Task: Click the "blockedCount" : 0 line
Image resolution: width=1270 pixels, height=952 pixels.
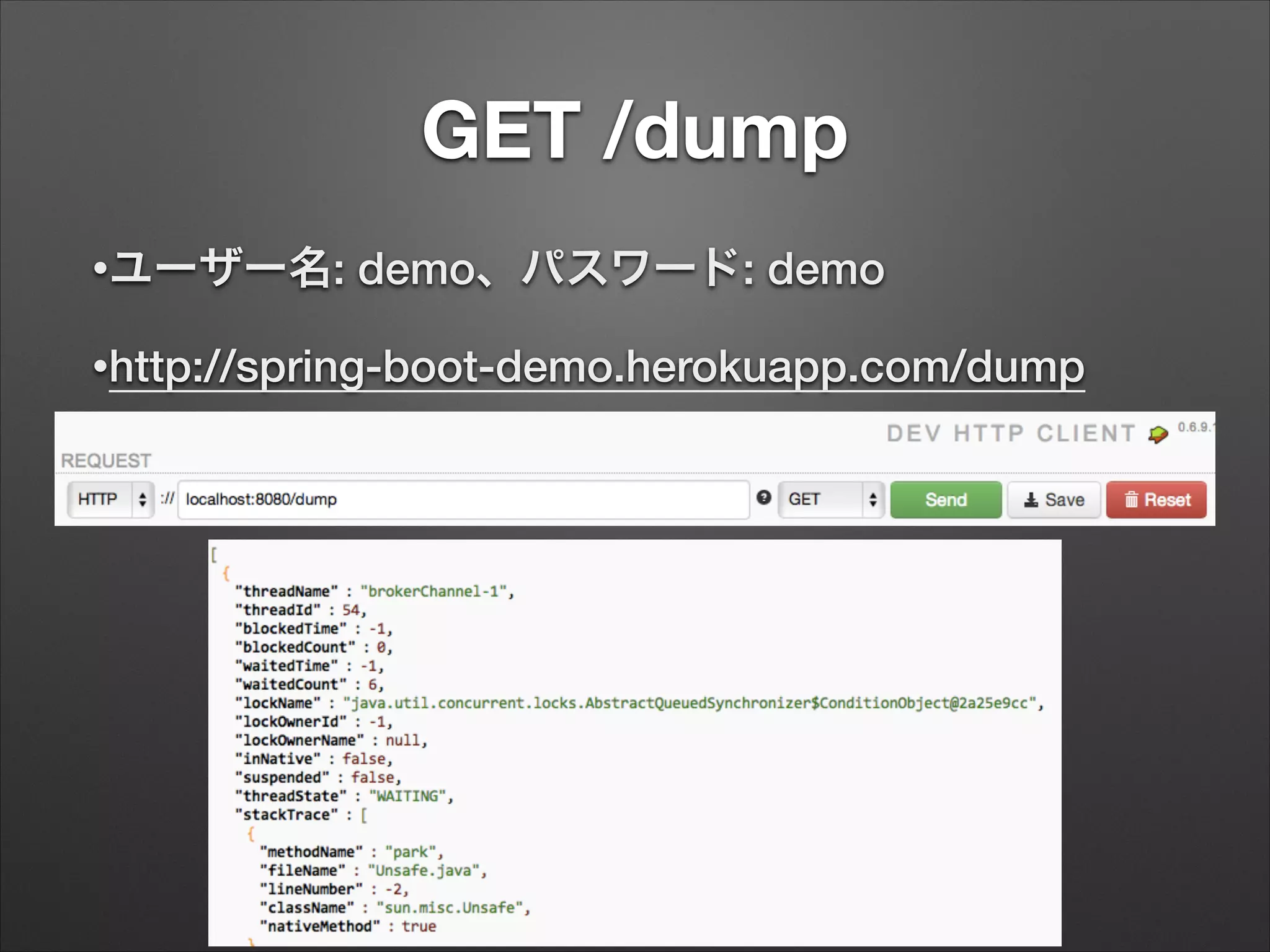Action: point(314,647)
